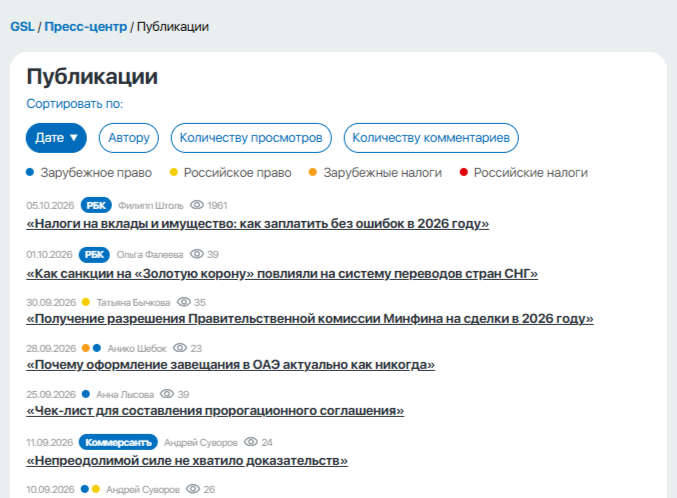Click eye icon beside 26 views

(x=193, y=489)
